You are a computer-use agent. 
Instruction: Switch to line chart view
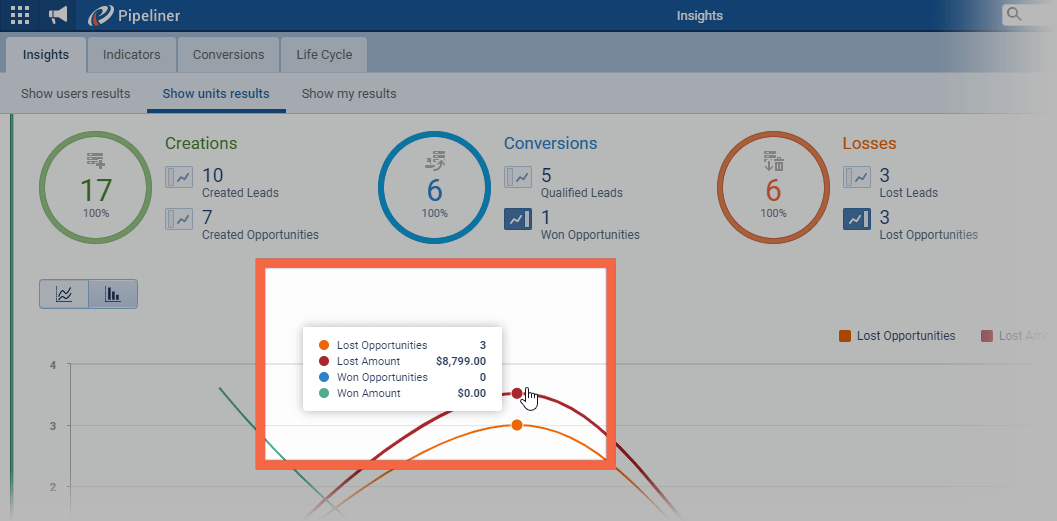click(x=64, y=294)
